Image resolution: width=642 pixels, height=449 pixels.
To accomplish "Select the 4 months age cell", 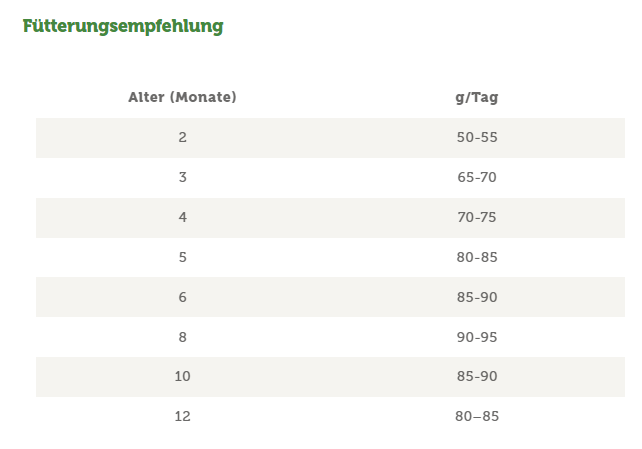I will tap(182, 217).
